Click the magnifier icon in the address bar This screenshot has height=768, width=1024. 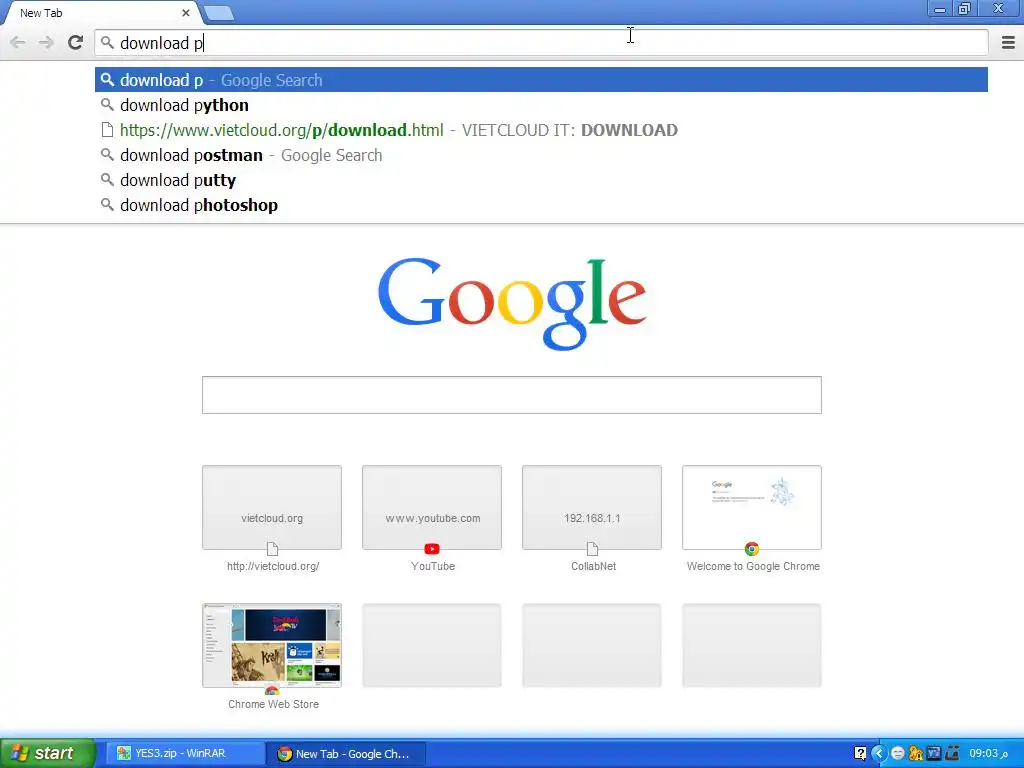tap(107, 43)
